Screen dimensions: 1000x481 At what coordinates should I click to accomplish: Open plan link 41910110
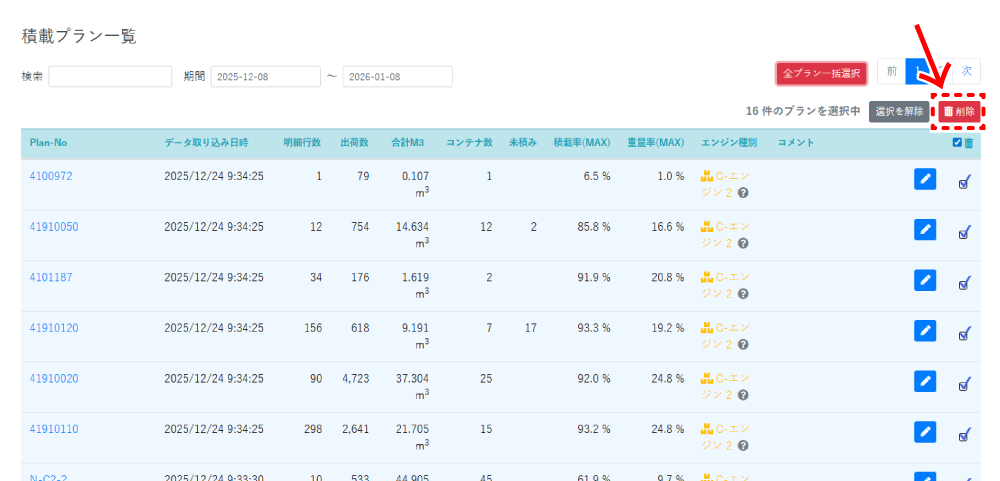pos(54,429)
